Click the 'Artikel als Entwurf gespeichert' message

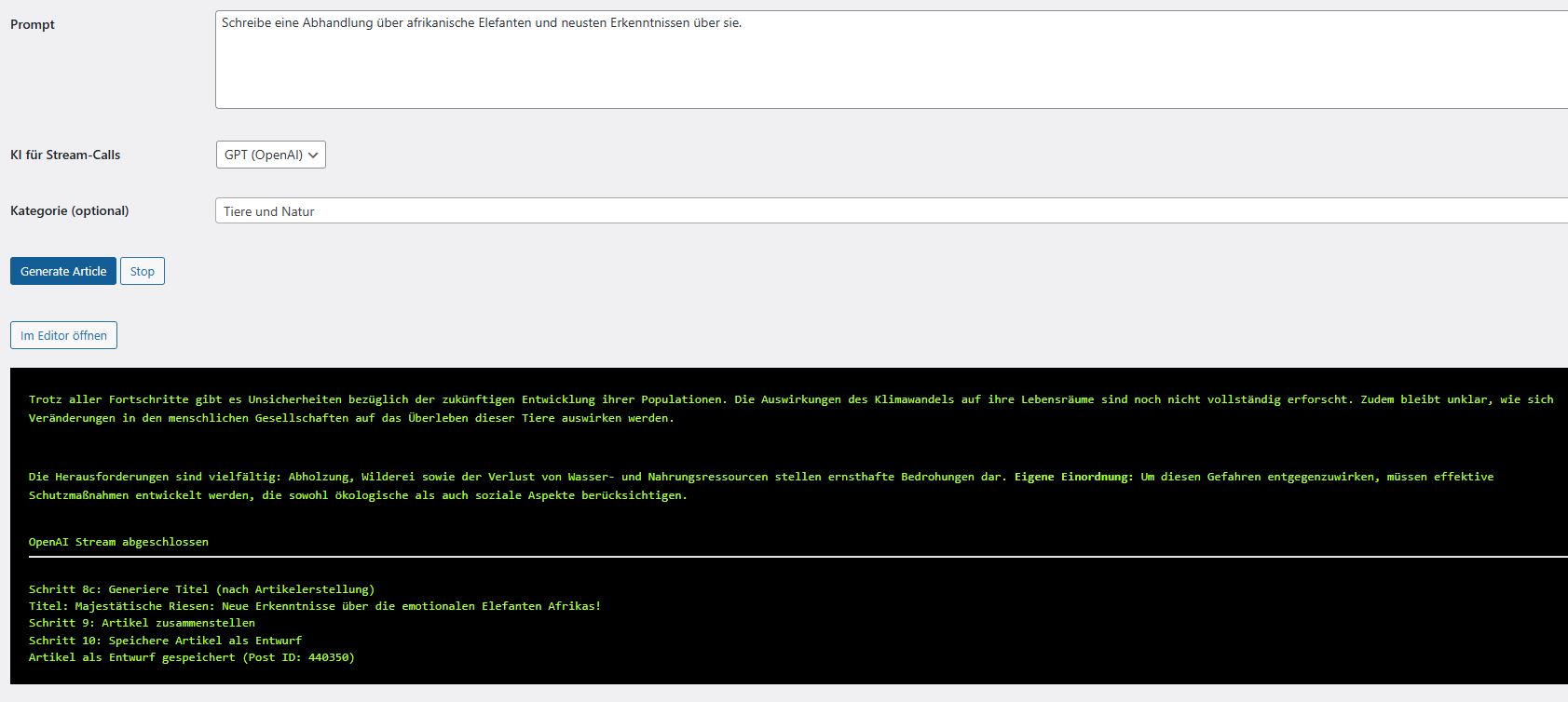coord(191,657)
